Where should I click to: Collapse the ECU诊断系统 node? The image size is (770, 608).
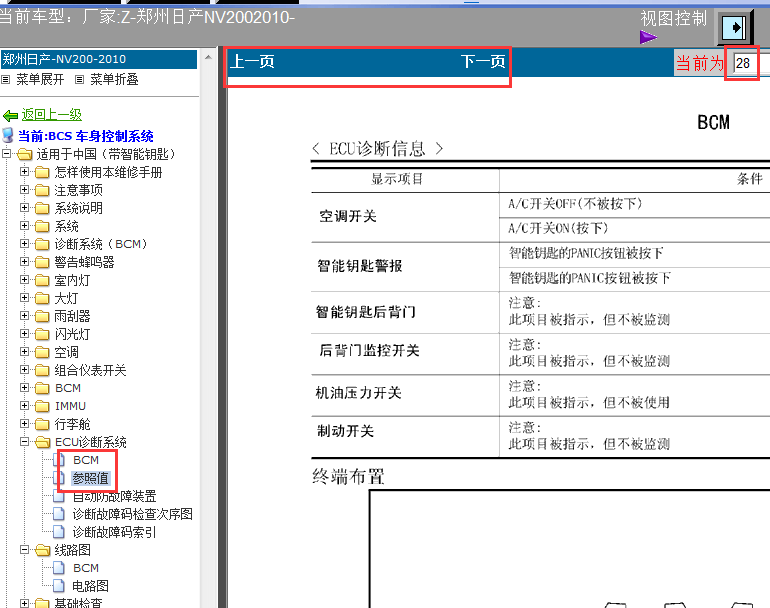(x=24, y=442)
